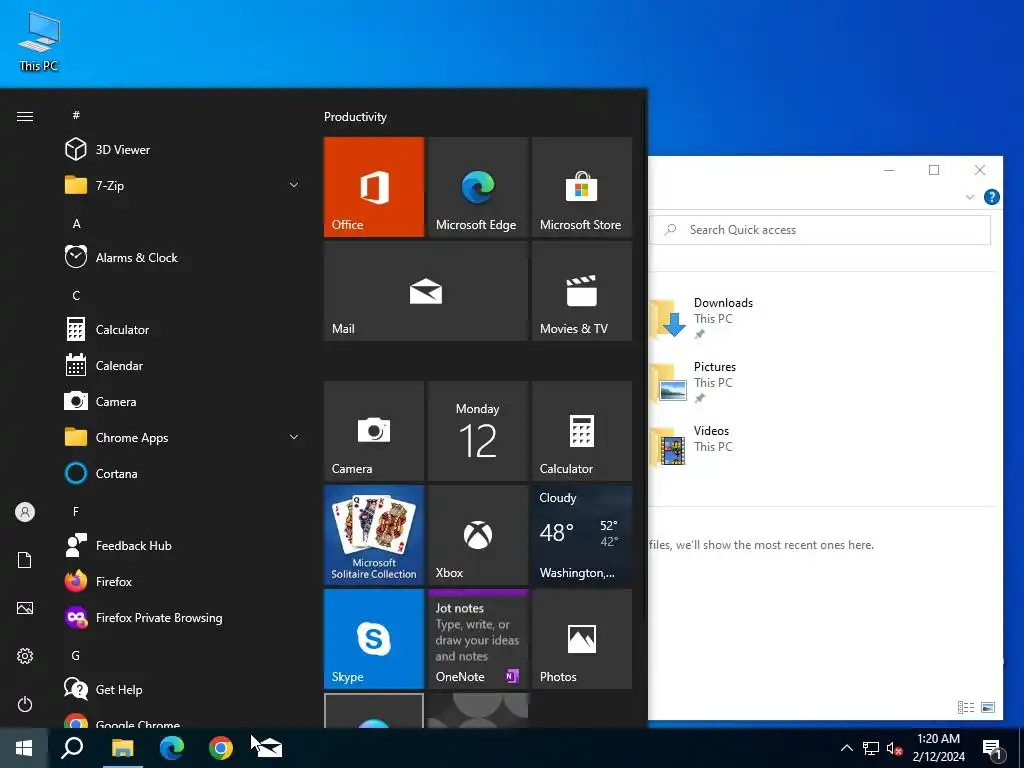
Task: Open Settings gear in Start sidebar
Action: 25,656
